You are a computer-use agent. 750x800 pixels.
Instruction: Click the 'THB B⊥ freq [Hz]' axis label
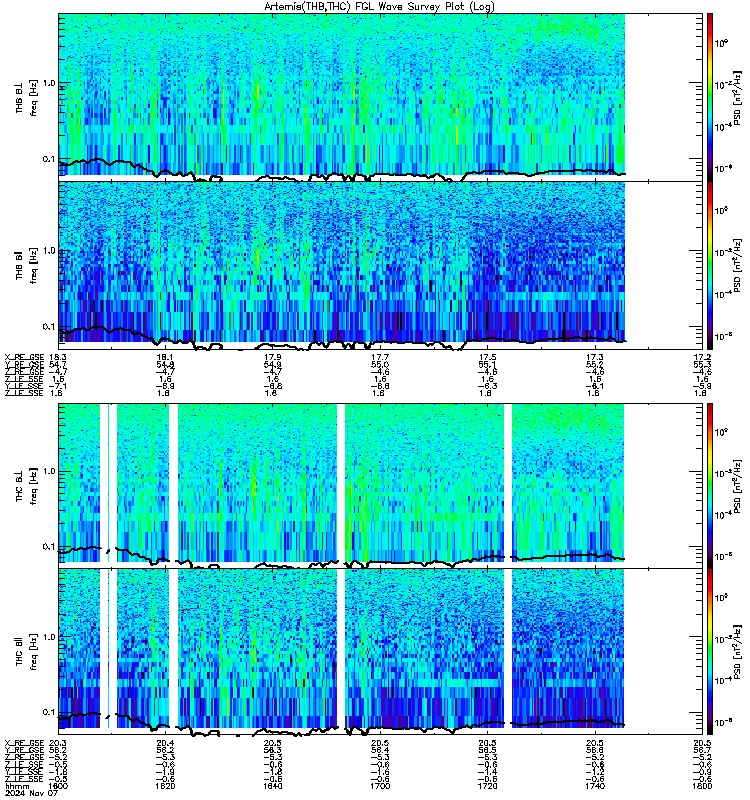[26, 98]
